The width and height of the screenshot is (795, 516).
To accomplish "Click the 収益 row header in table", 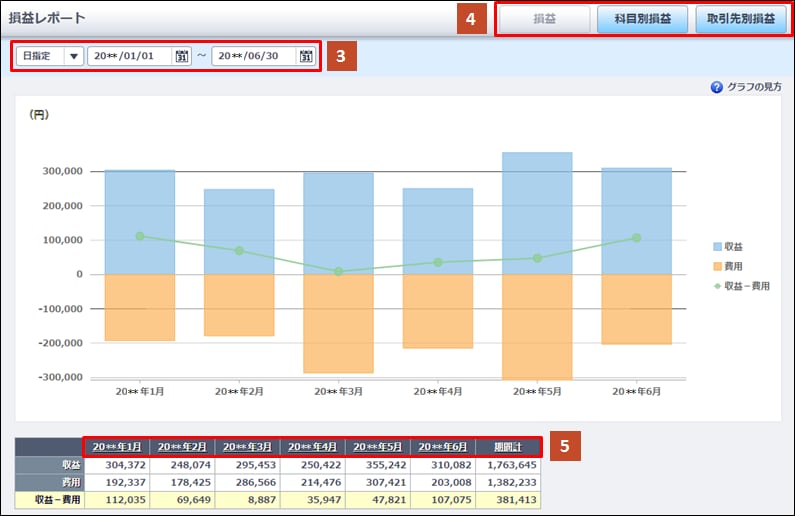I will (x=50, y=465).
